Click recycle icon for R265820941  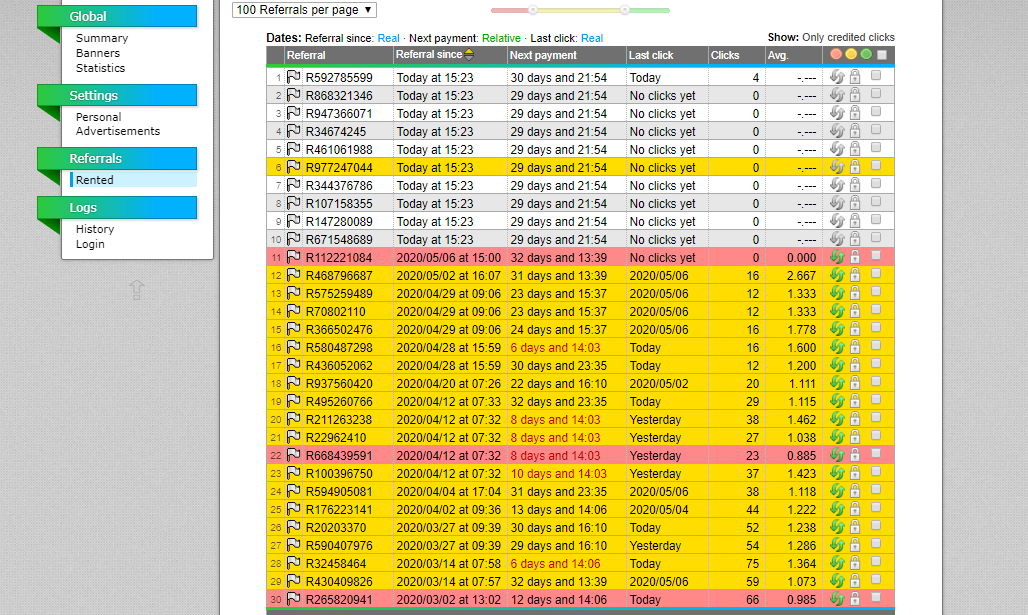click(x=837, y=599)
